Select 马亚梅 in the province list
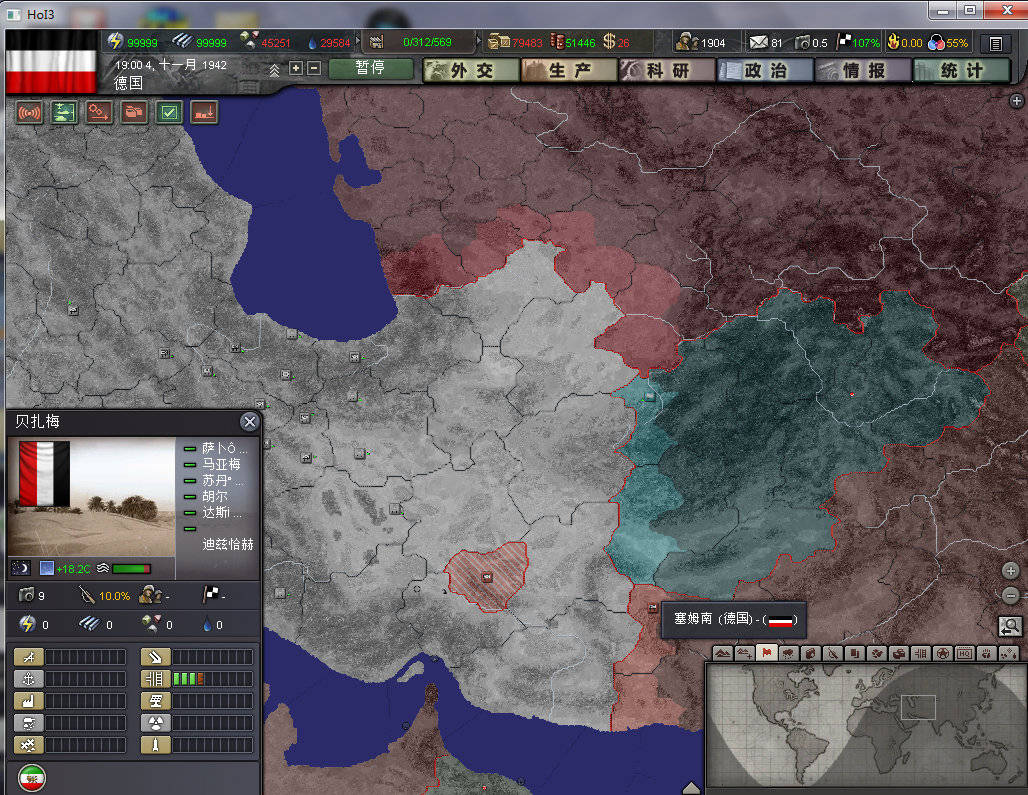Viewport: 1028px width, 795px height. (x=220, y=464)
